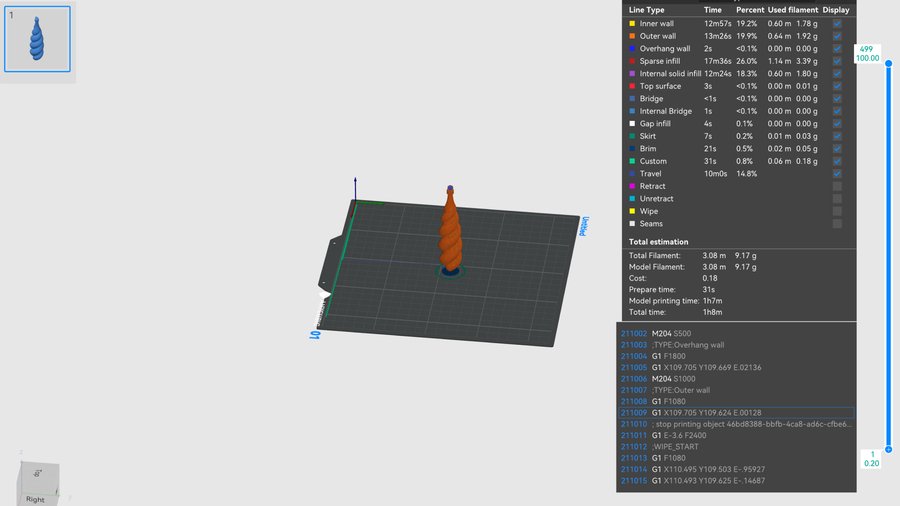Click the sliced spiral model on plate

[450, 229]
